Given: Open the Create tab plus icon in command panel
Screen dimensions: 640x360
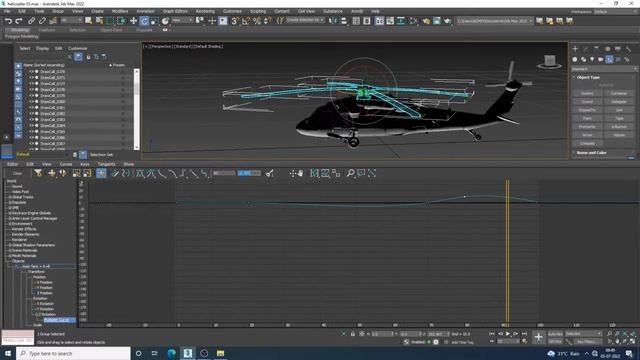Looking at the screenshot, I should pyautogui.click(x=575, y=49).
